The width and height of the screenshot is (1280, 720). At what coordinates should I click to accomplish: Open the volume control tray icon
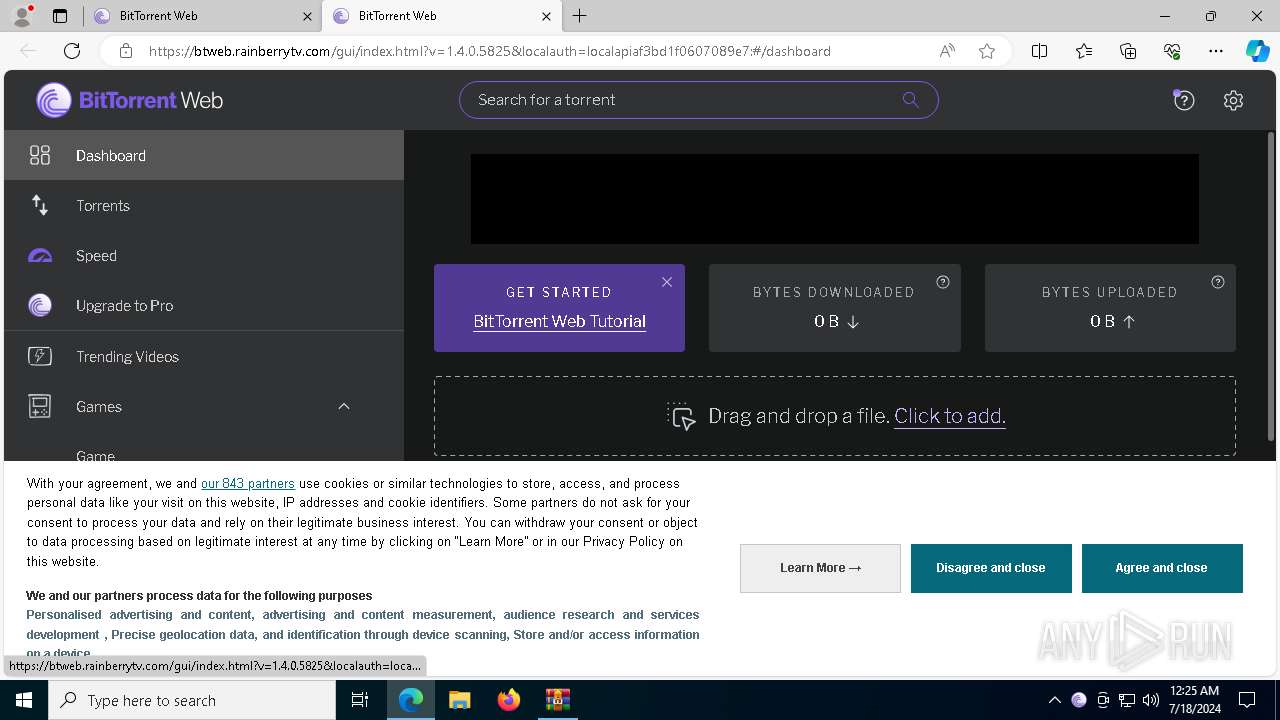point(1151,700)
